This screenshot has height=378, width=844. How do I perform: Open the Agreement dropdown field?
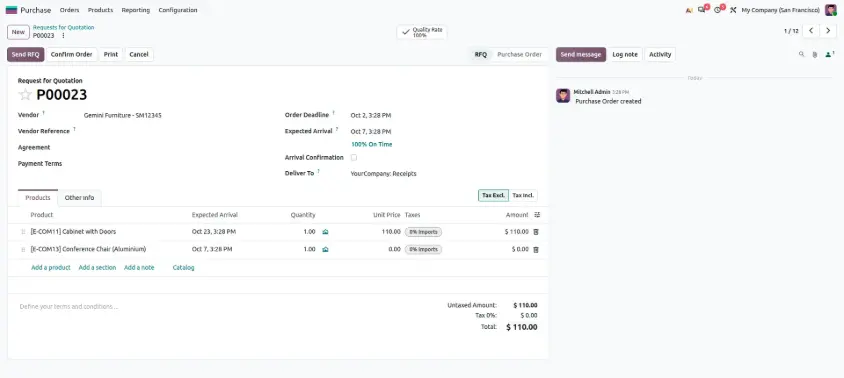point(178,148)
